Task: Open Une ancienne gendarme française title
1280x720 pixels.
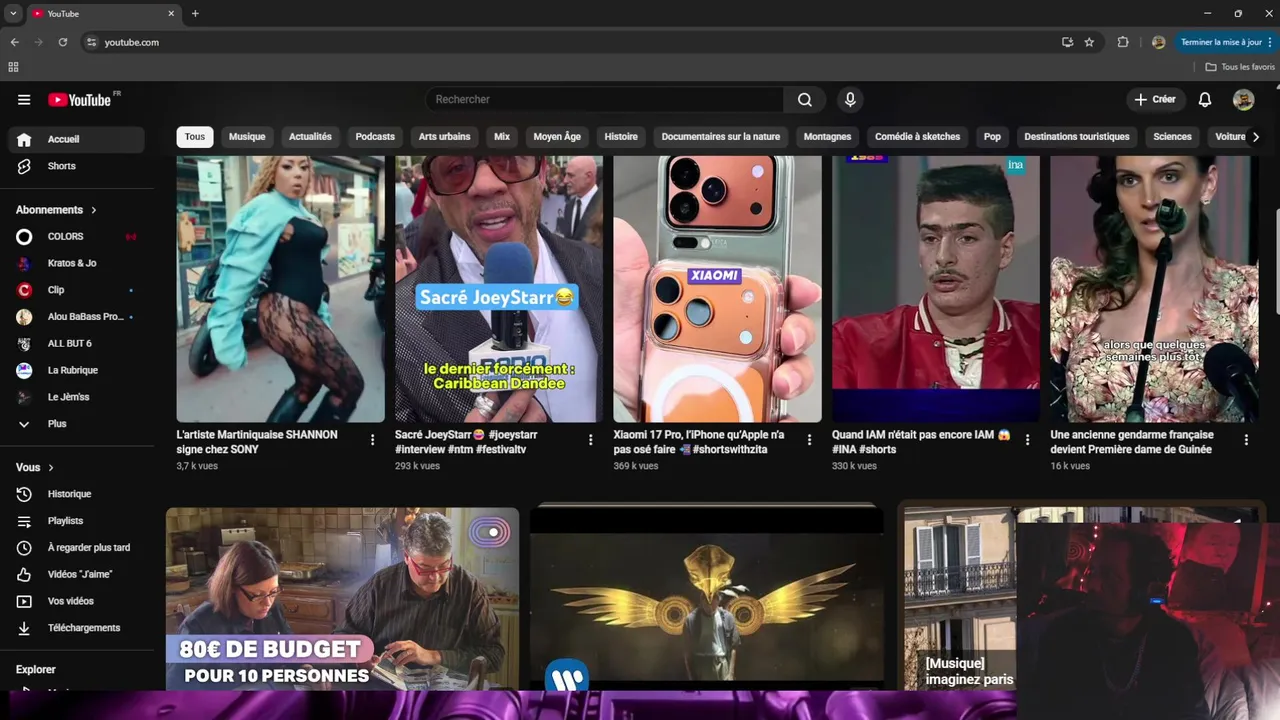Action: 1132,442
